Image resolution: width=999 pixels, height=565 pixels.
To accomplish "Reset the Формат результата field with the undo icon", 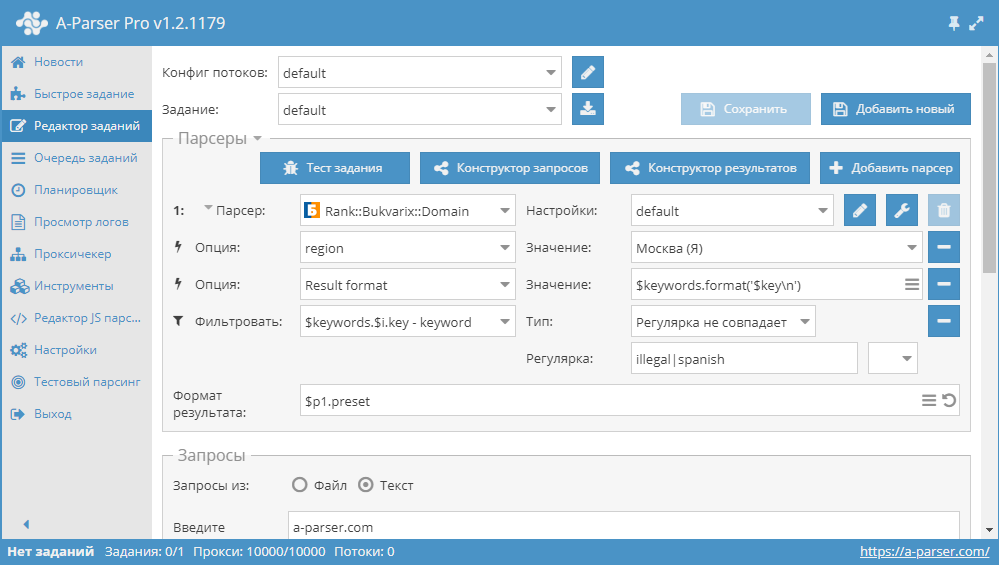I will [x=949, y=400].
